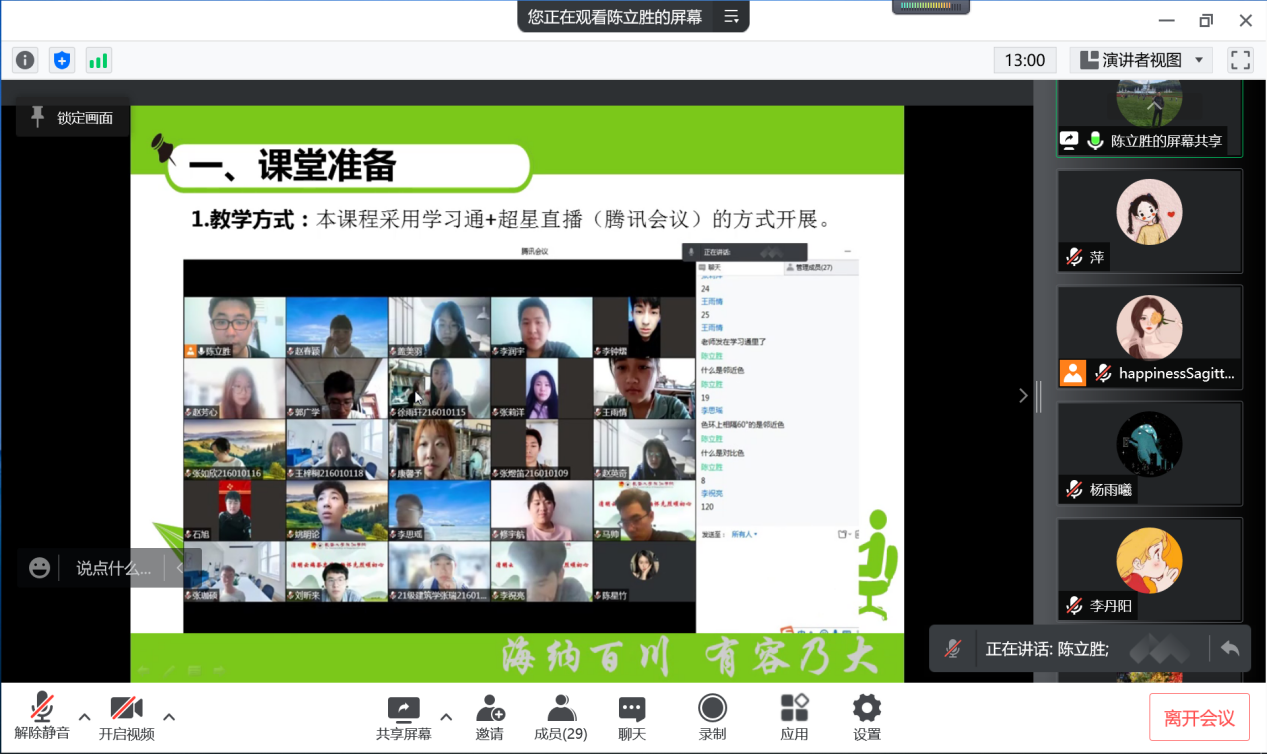Open the Chat (聊天) panel
This screenshot has width=1267, height=754.
coord(632,717)
